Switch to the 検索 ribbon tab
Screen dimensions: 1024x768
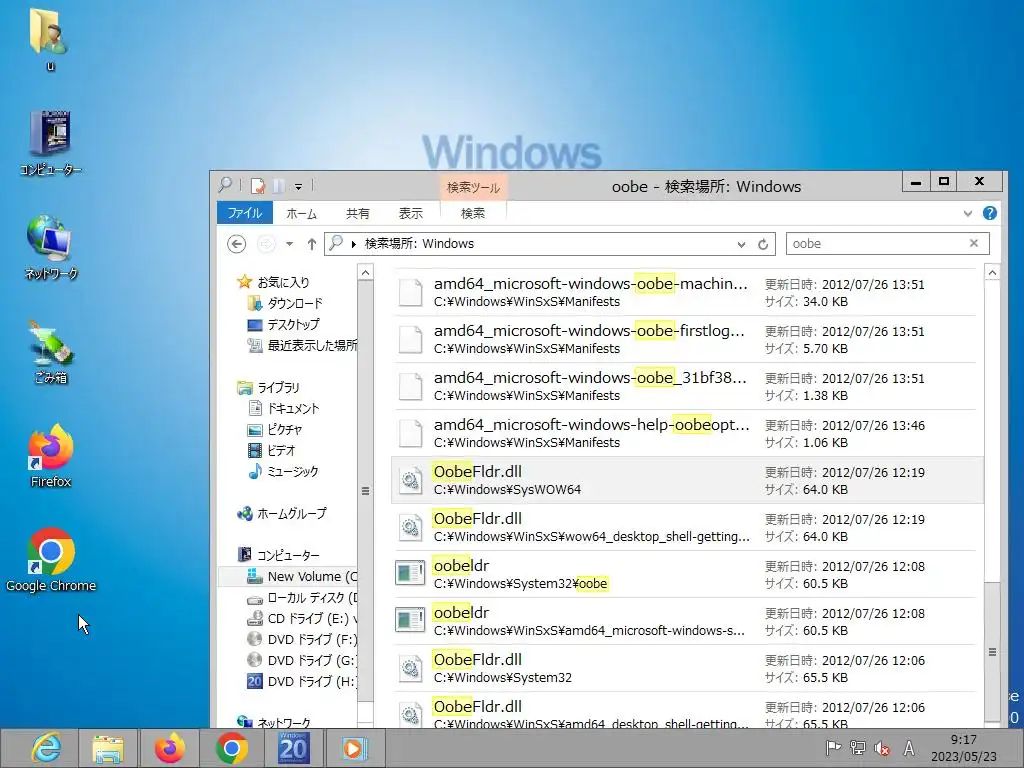click(473, 214)
